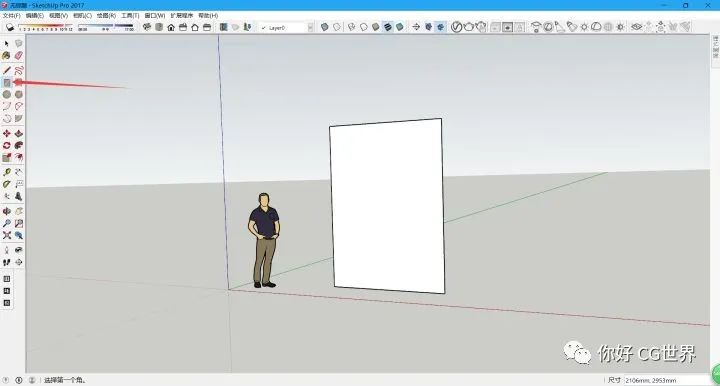This screenshot has height=386, width=720.
Task: Activate the Paint Bucket tool
Action: (x=6, y=56)
